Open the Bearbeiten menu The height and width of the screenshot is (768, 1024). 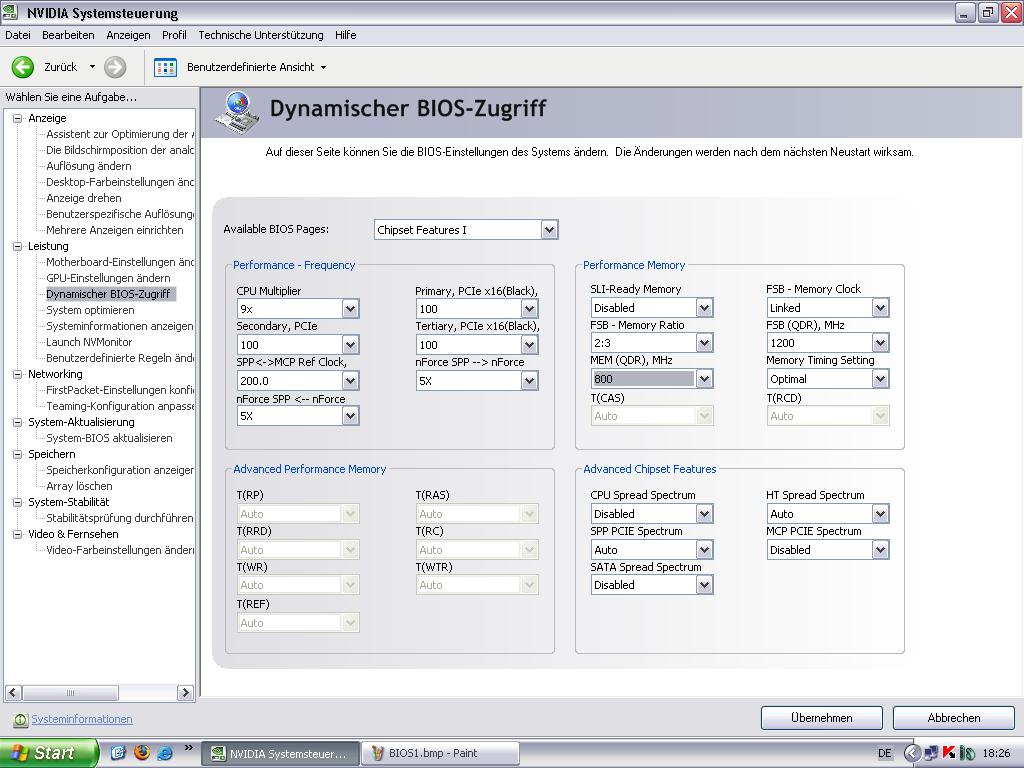click(68, 35)
